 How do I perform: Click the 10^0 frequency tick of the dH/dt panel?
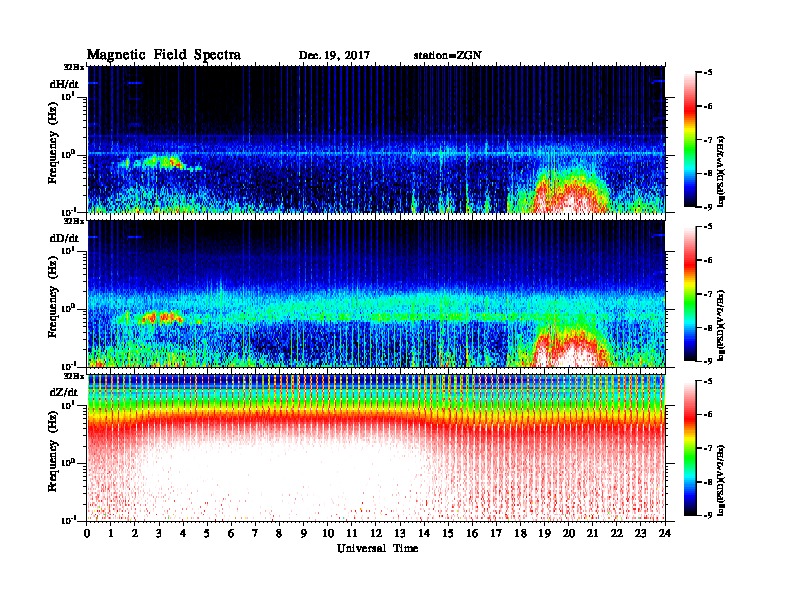click(x=68, y=154)
